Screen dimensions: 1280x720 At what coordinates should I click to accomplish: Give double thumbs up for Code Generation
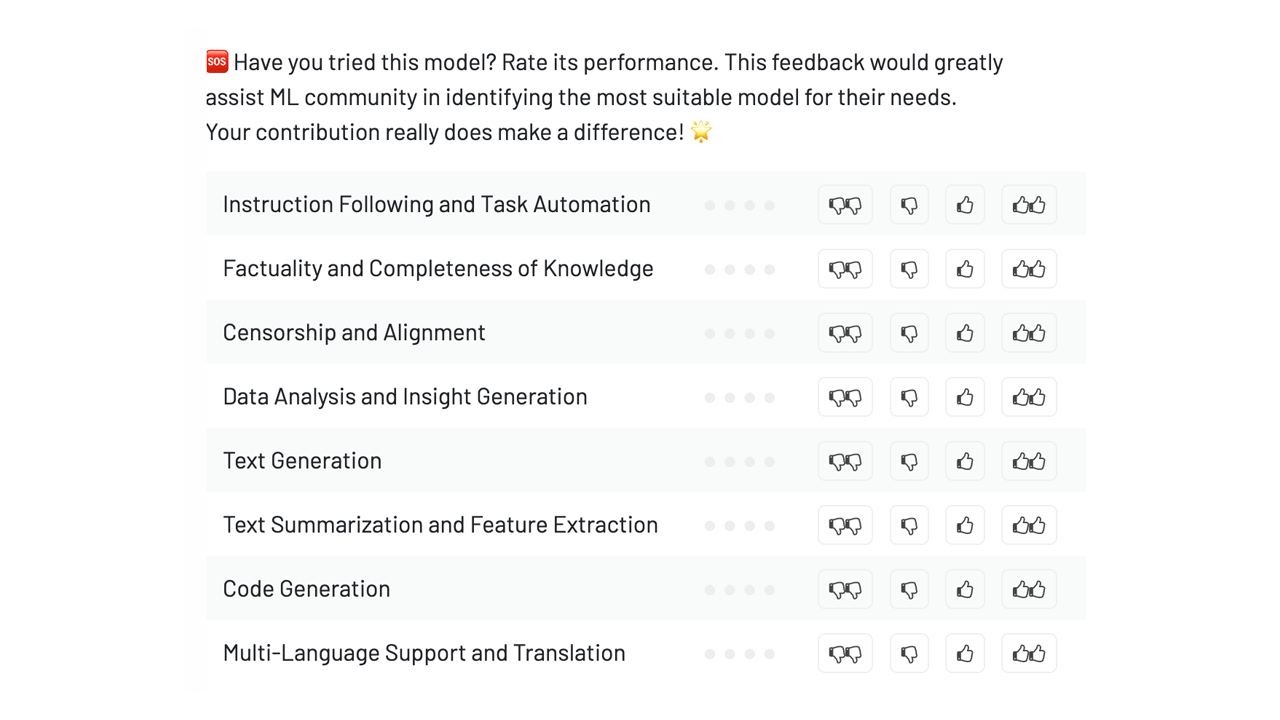coord(1029,588)
